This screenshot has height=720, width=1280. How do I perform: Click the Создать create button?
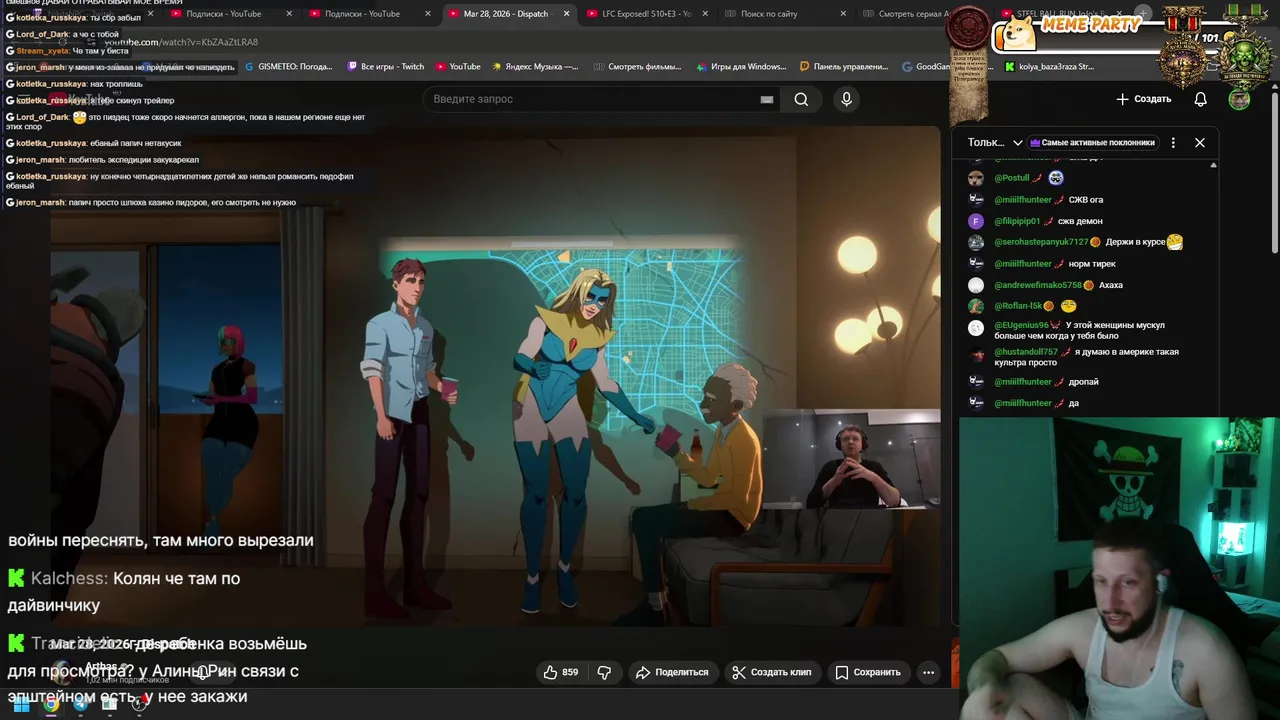tap(1143, 99)
